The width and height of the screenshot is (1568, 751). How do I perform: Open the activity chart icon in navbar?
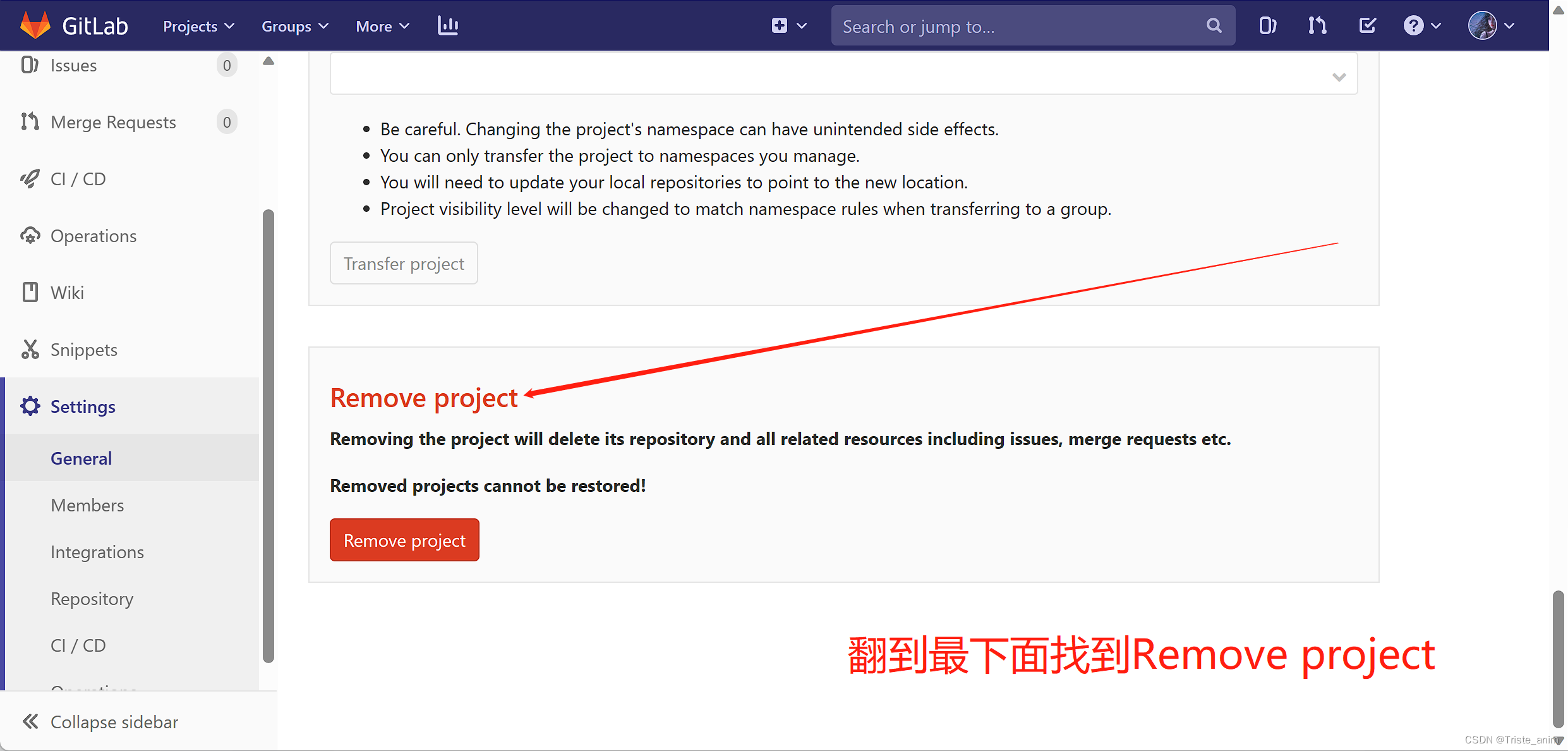tap(448, 26)
